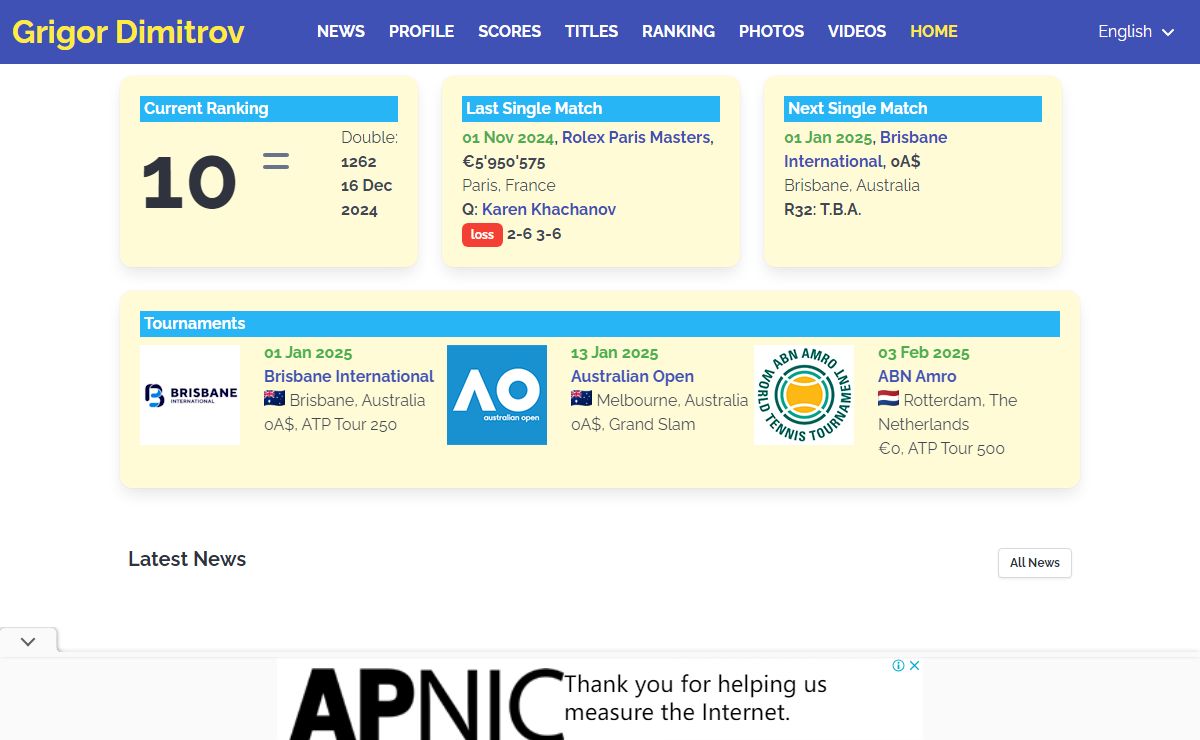Viewport: 1200px width, 740px height.
Task: Select the SCORES menu item
Action: pos(509,32)
